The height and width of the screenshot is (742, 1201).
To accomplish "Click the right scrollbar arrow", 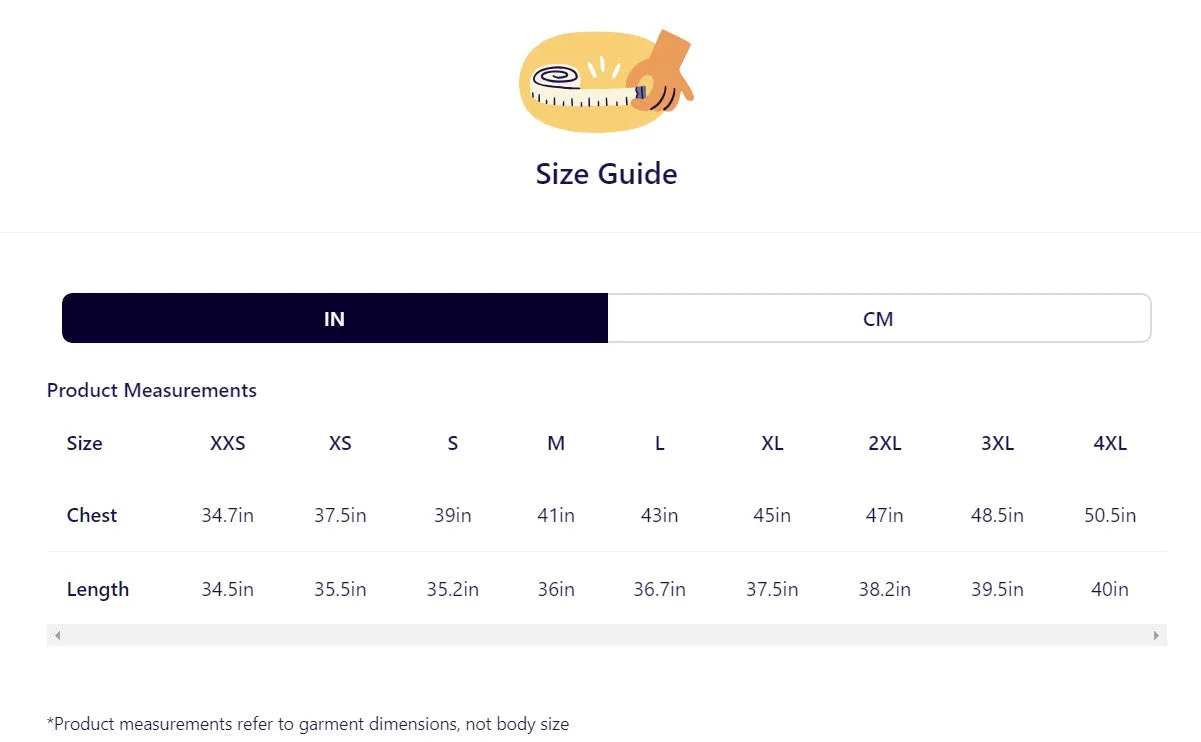I will click(x=1157, y=635).
